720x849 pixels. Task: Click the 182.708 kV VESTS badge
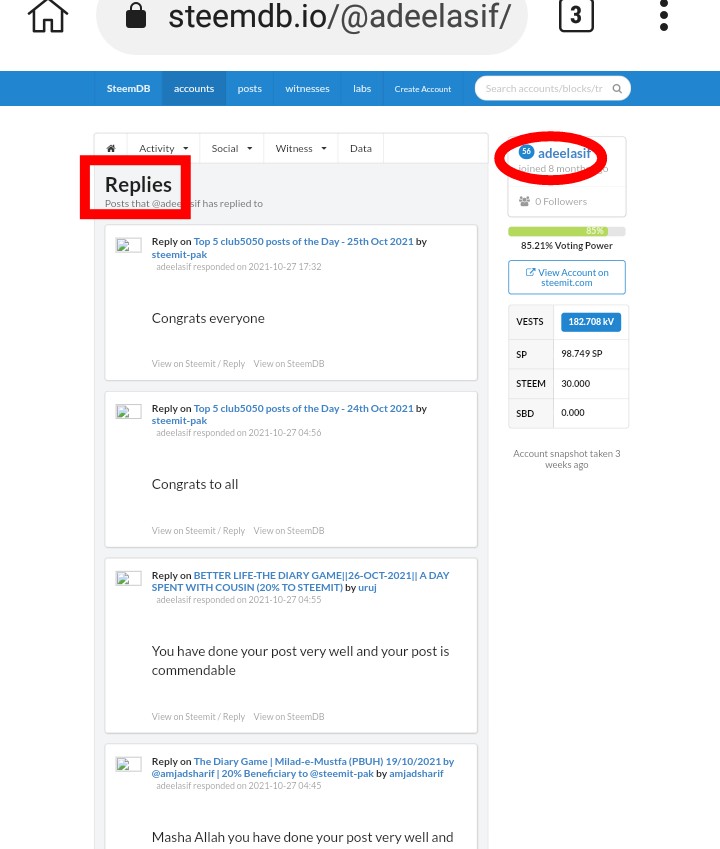591,322
